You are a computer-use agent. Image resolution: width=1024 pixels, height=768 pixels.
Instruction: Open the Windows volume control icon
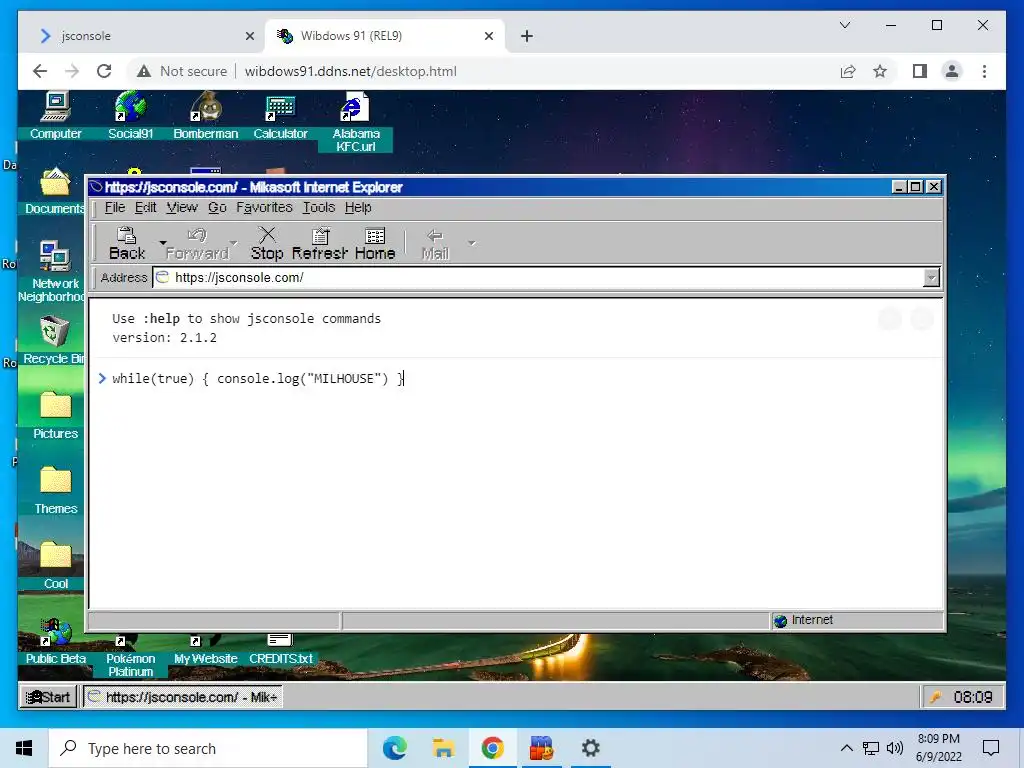(x=895, y=748)
